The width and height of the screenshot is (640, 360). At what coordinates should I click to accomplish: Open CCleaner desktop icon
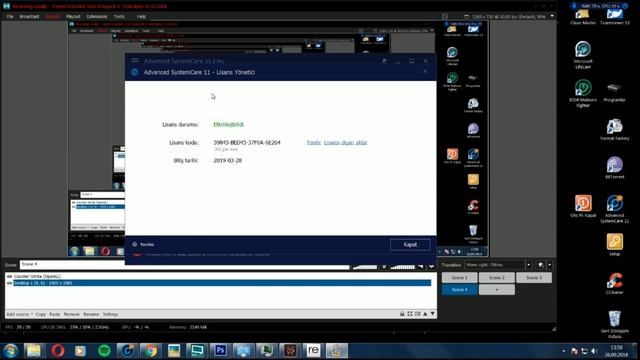pyautogui.click(x=614, y=283)
